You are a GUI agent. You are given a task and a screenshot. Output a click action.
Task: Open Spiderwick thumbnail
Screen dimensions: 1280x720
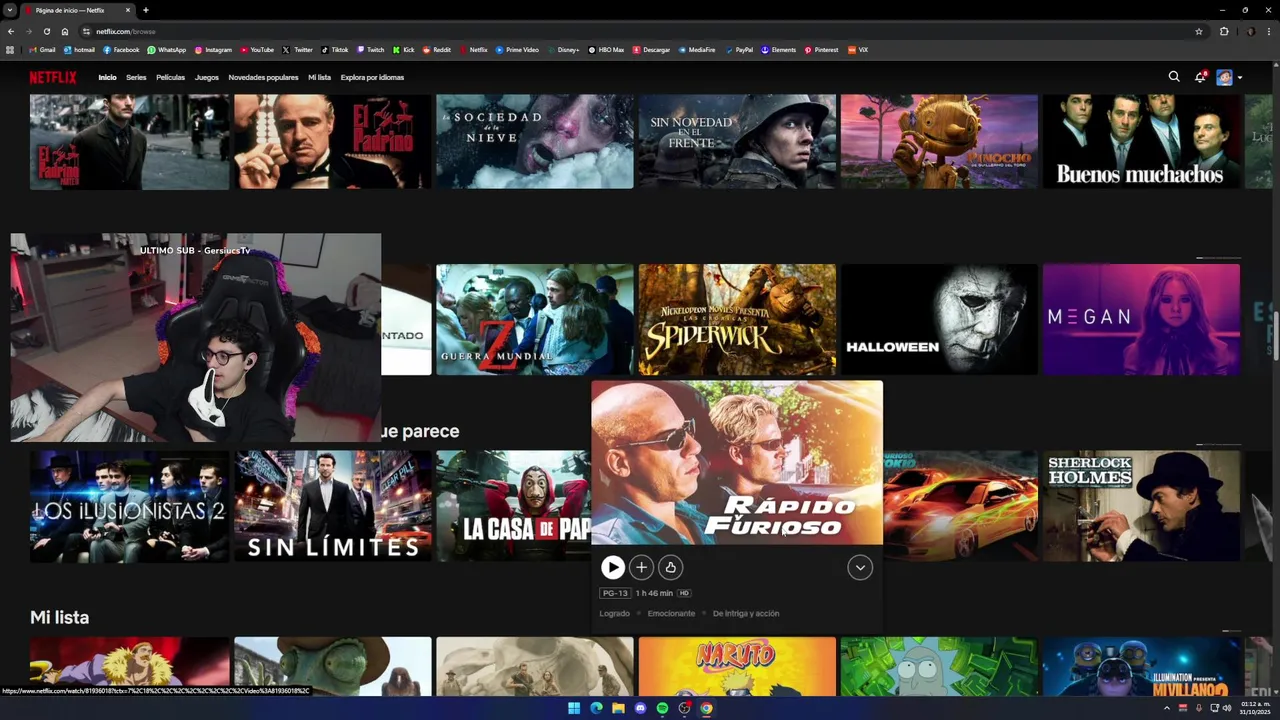coord(737,320)
